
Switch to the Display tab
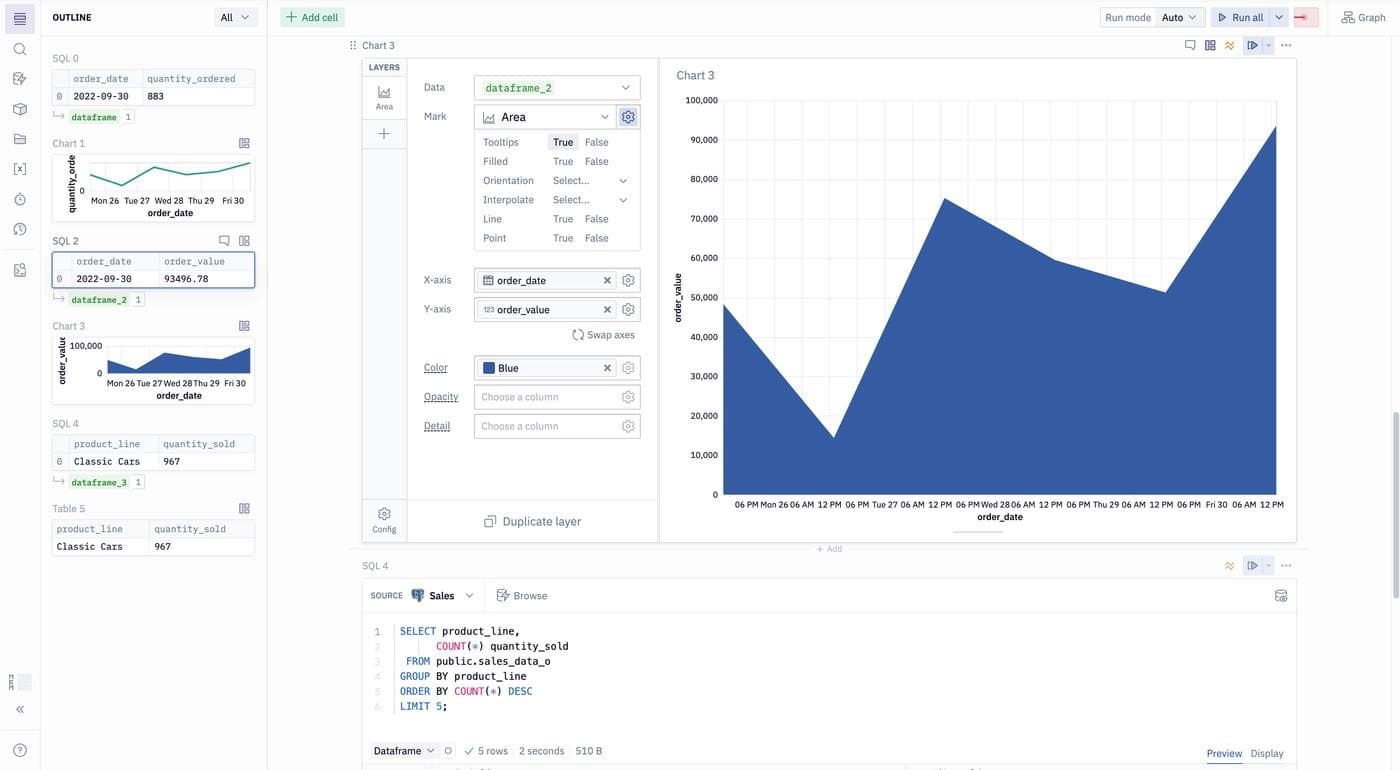(1266, 753)
